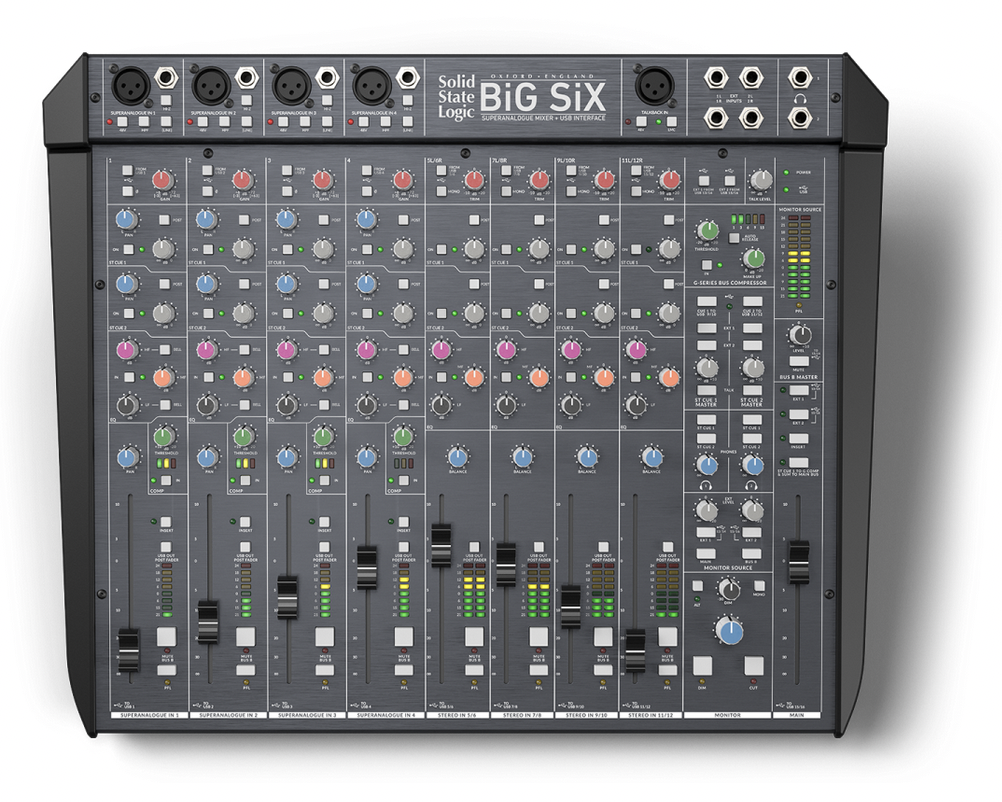Engage the COMP IN button on channel 2
The height and width of the screenshot is (802, 1002).
pos(245,481)
